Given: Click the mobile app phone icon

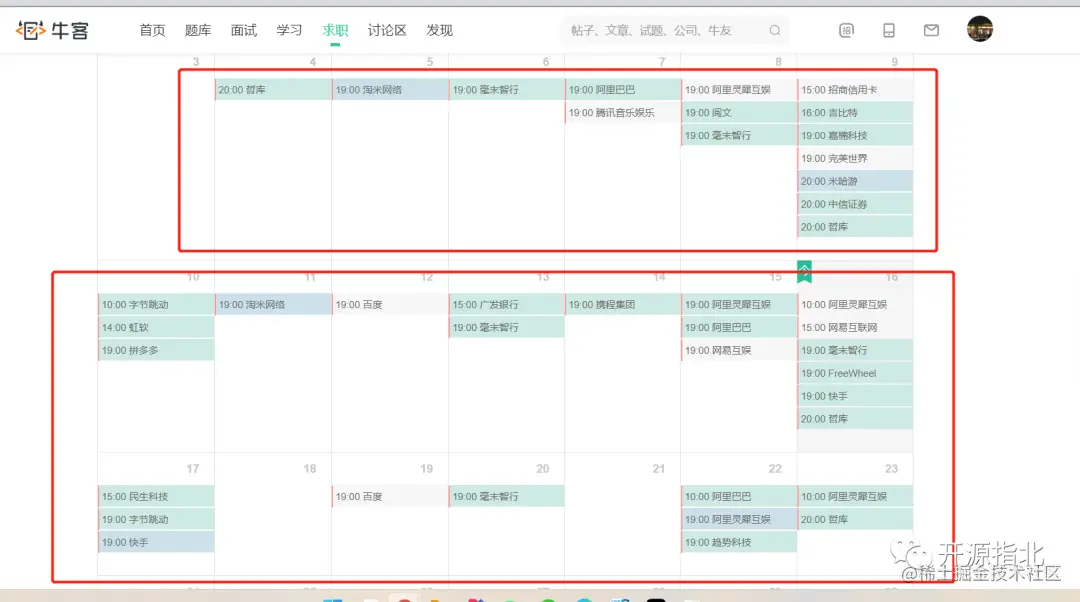Looking at the screenshot, I should click(x=889, y=30).
